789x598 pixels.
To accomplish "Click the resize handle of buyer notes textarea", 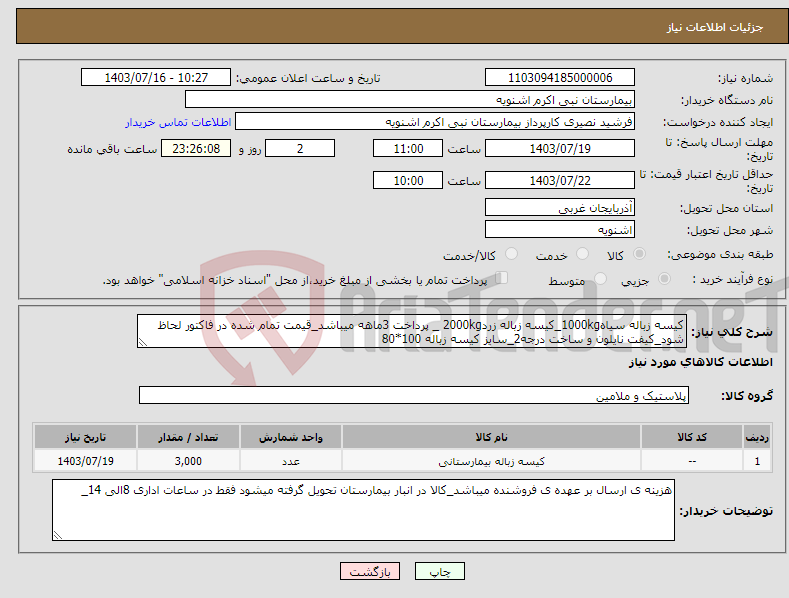I will (x=58, y=535).
